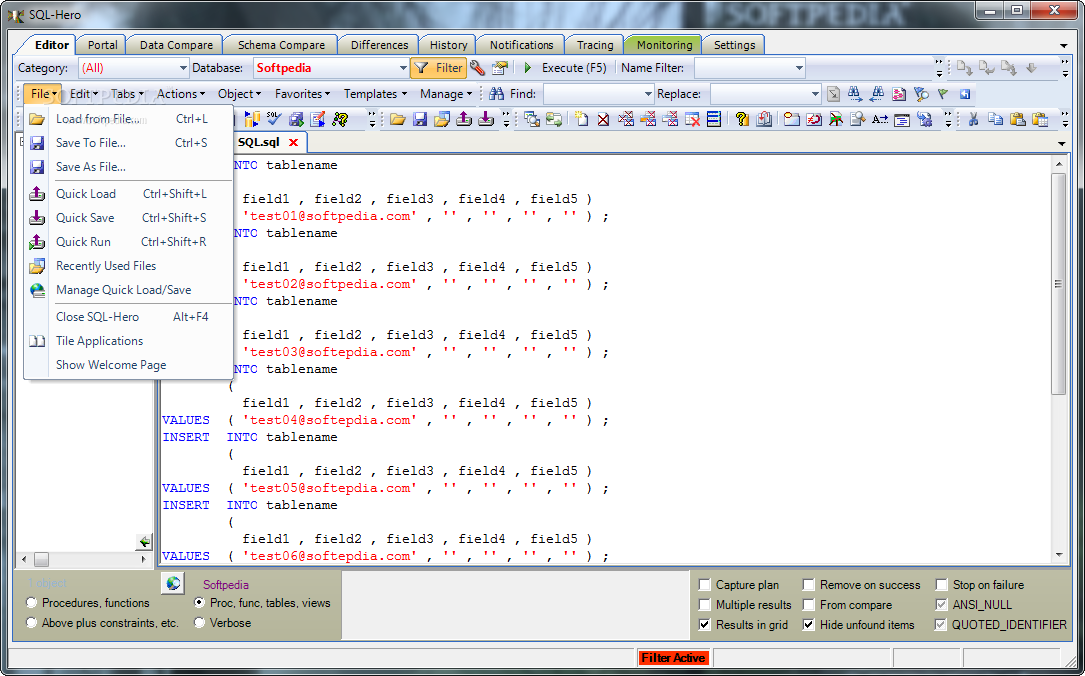Click the paste-with-table clipboard icon

click(x=1039, y=119)
